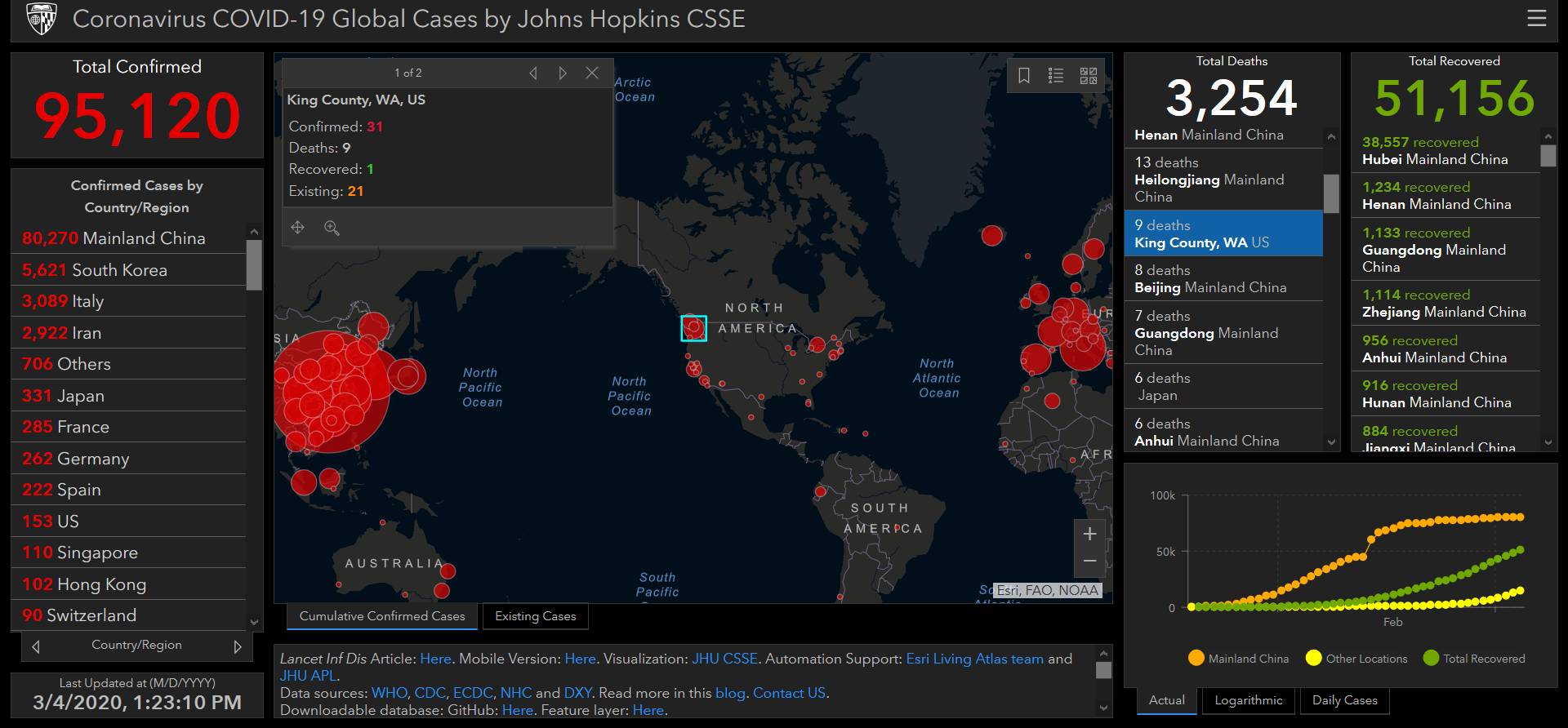Select 7 deaths Guangdong row

[x=1223, y=332]
